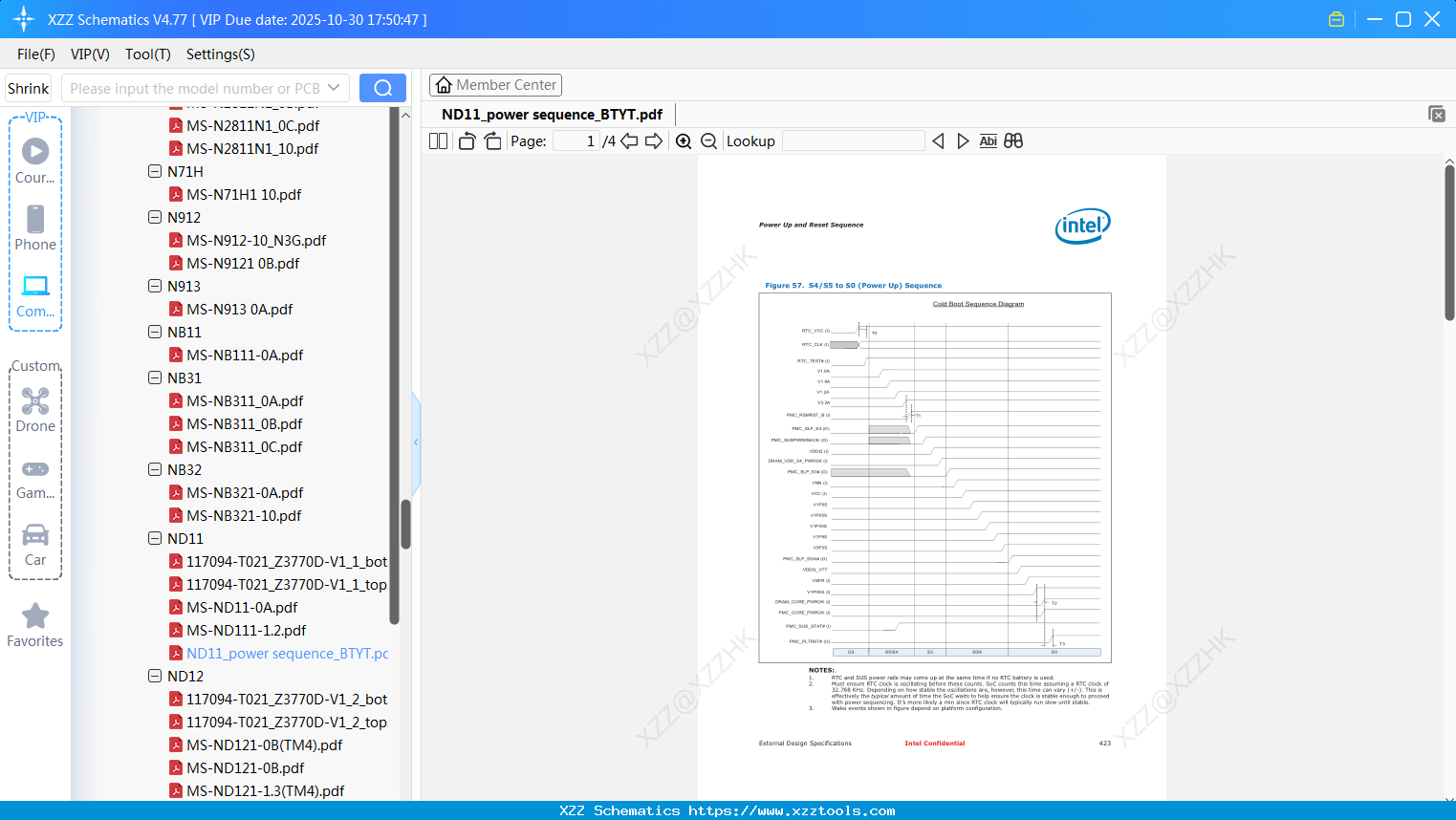Collapse the NB31 folder
The width and height of the screenshot is (1456, 820).
click(x=155, y=378)
